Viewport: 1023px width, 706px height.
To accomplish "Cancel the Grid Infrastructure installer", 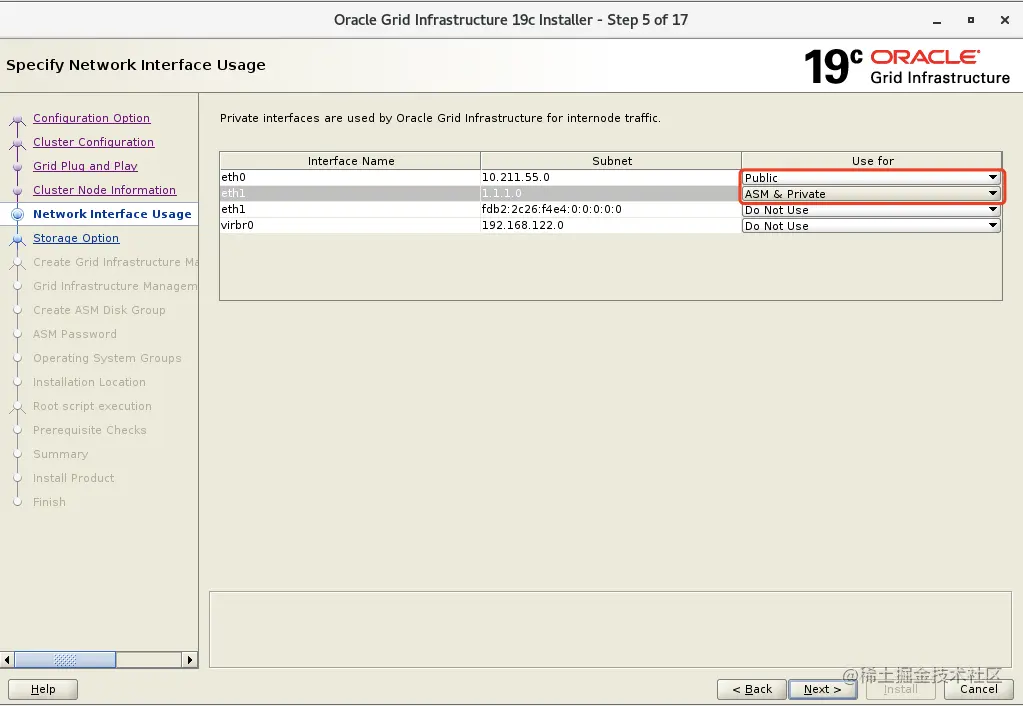I will tap(979, 689).
